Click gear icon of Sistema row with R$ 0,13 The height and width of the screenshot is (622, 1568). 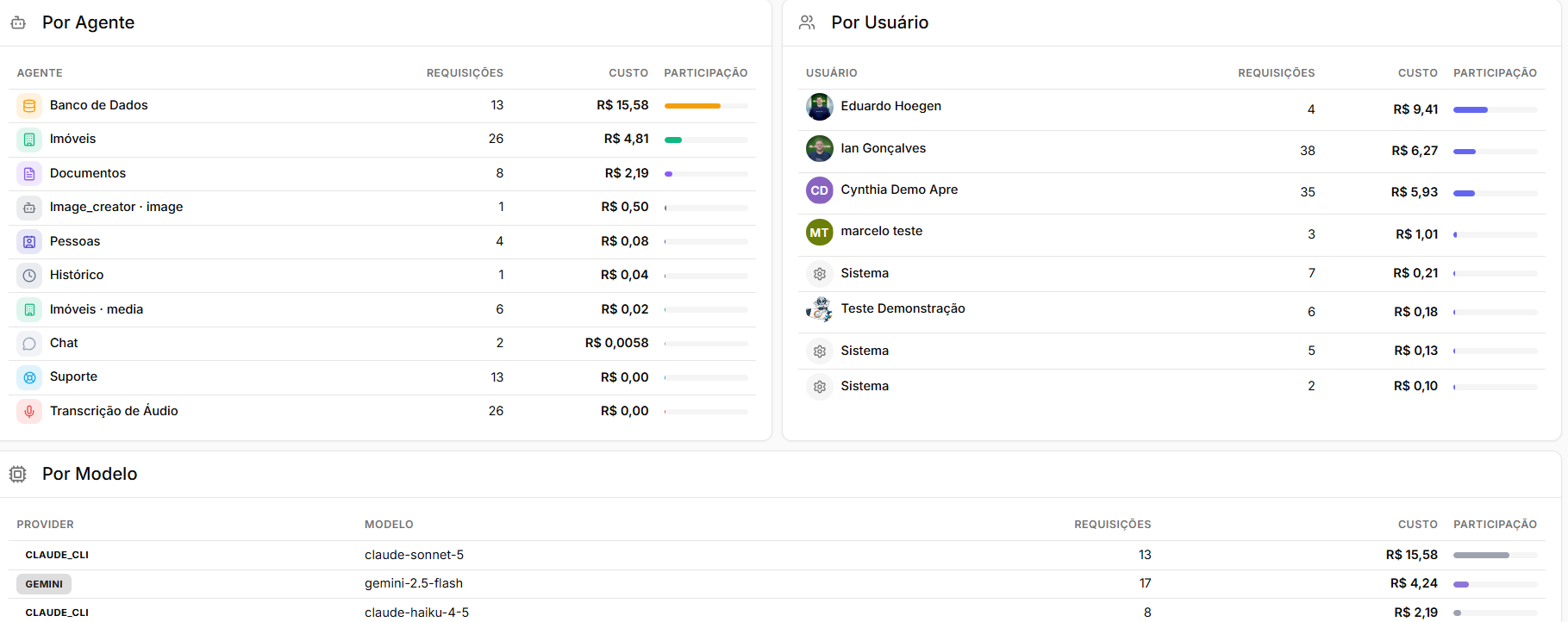(x=820, y=351)
